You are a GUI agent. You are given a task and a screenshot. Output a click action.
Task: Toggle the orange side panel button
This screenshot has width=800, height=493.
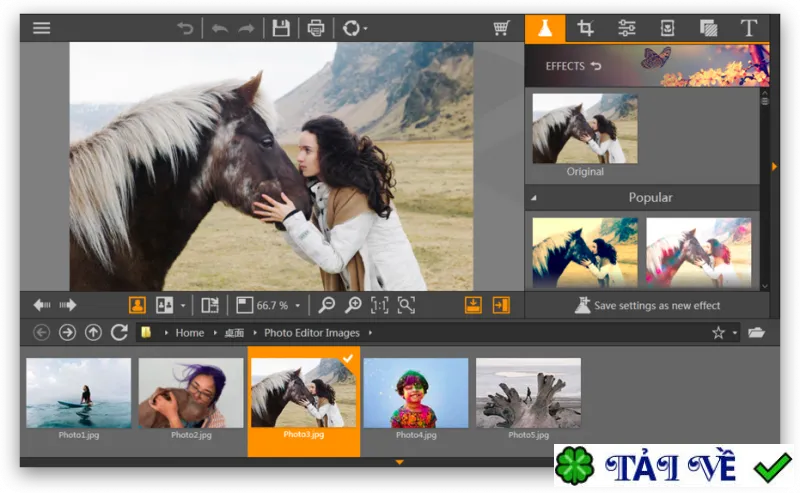[501, 305]
